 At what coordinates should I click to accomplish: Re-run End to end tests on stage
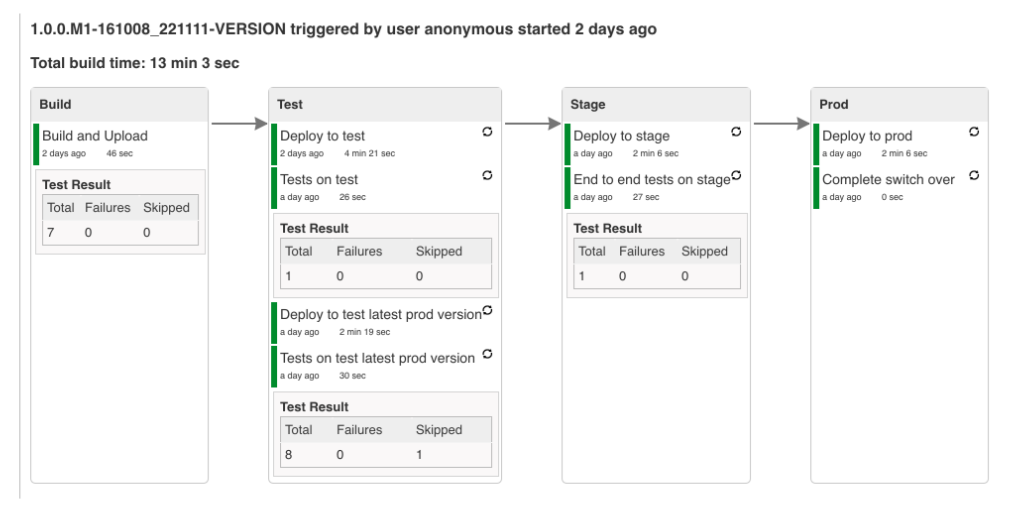[x=736, y=176]
